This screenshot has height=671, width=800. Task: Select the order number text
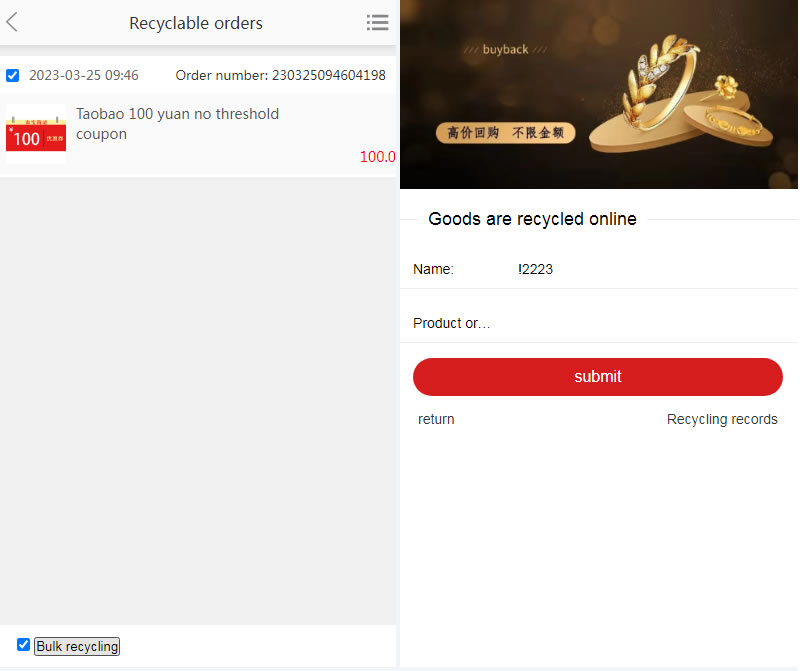[x=281, y=76]
